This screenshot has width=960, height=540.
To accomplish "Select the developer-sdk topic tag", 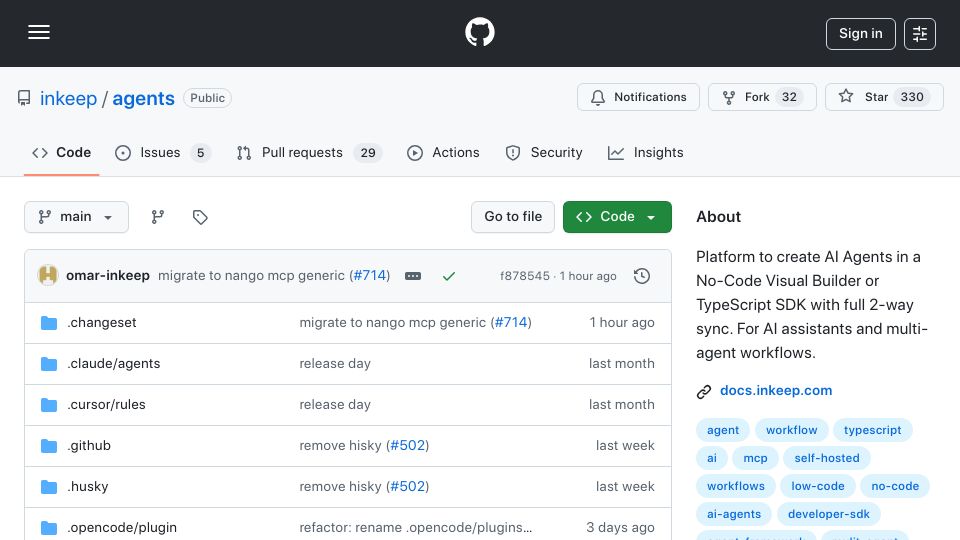I will (x=829, y=514).
